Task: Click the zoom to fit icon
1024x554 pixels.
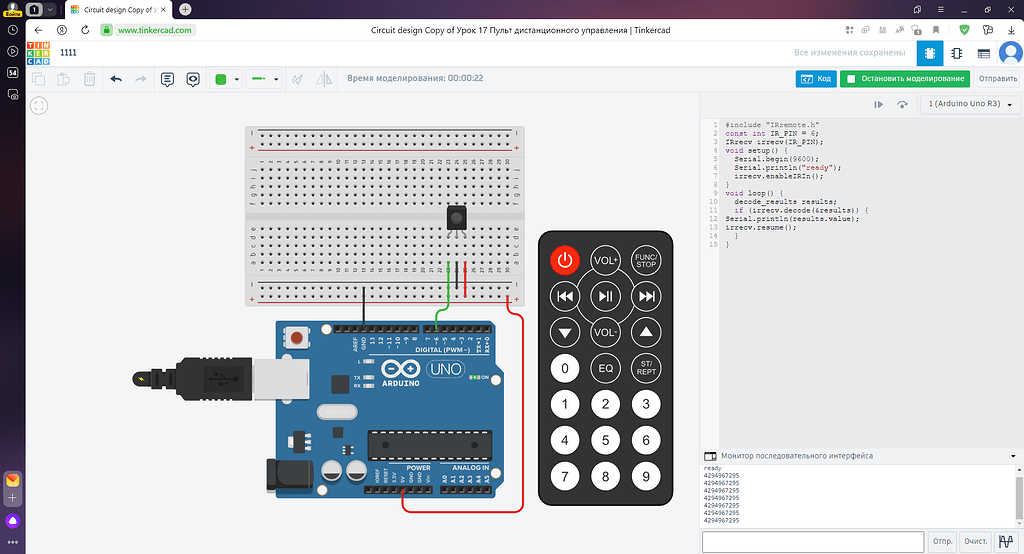Action: click(x=39, y=104)
